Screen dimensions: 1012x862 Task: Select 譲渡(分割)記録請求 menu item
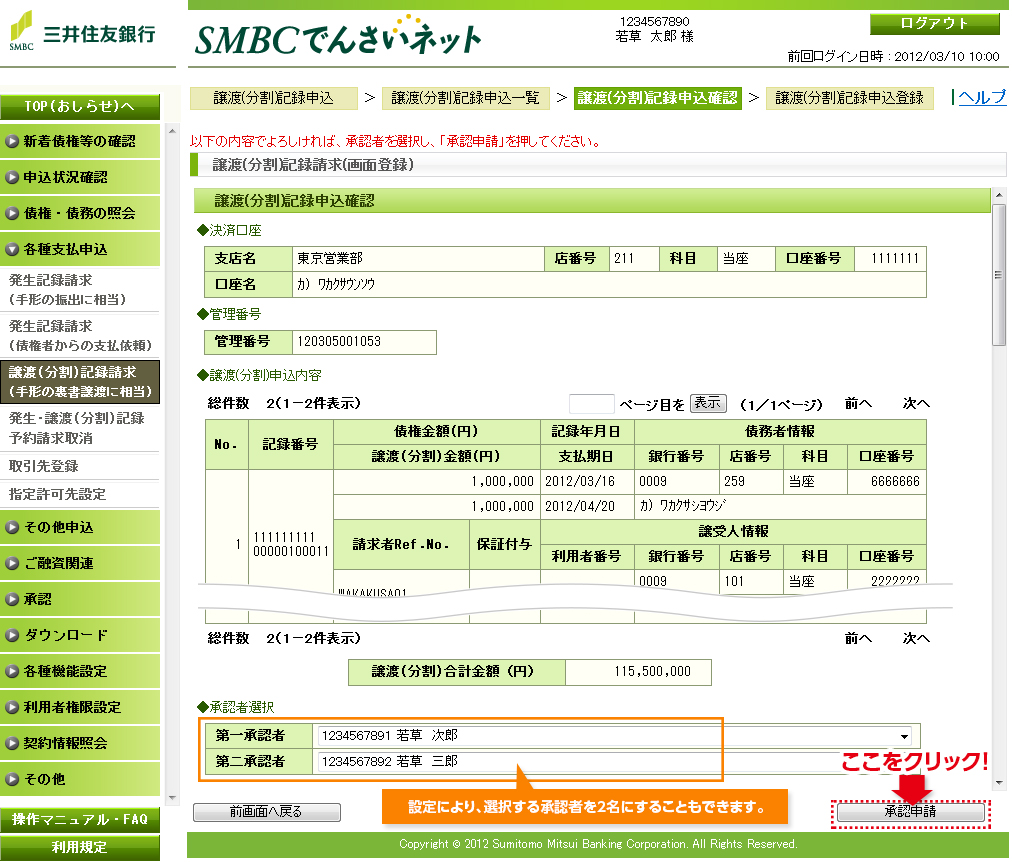click(x=80, y=382)
